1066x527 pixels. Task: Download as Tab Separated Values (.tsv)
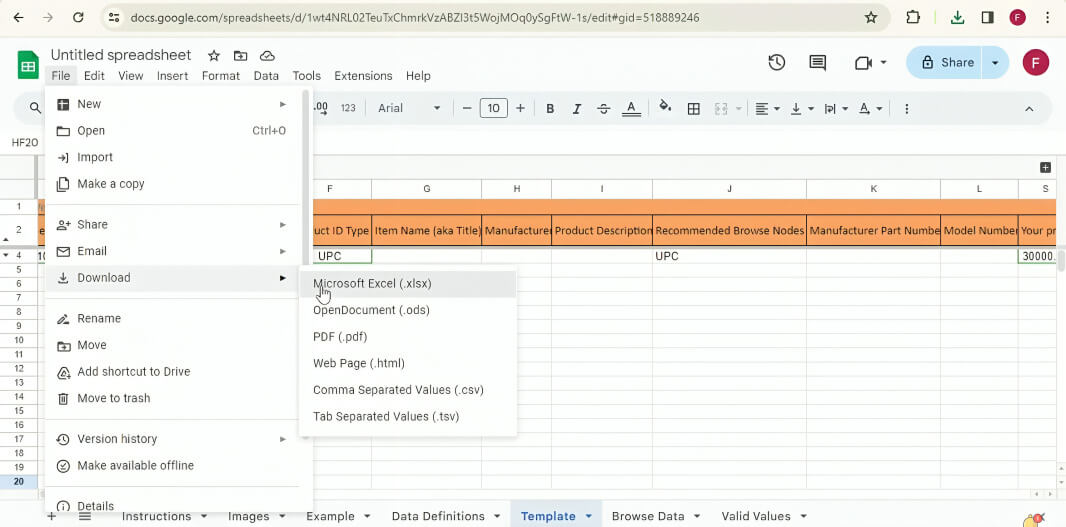(408, 416)
